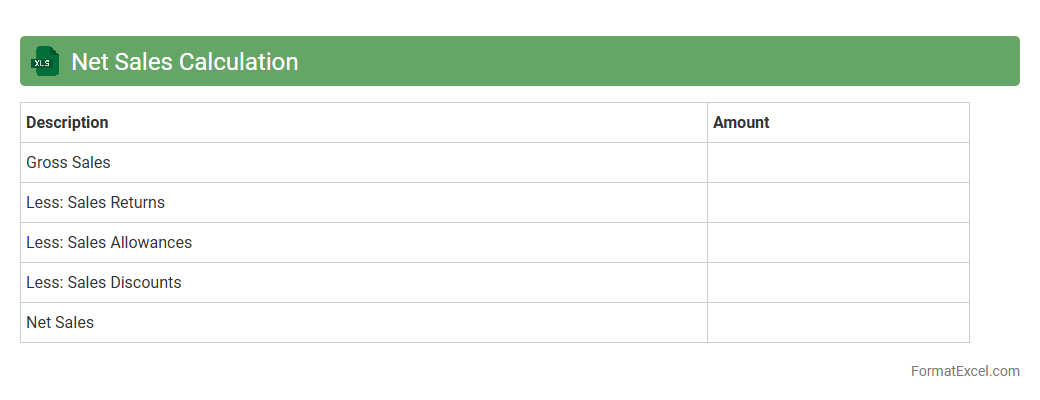Click empty space right of Gross Sales text
This screenshot has width=1040, height=400.
click(x=400, y=163)
